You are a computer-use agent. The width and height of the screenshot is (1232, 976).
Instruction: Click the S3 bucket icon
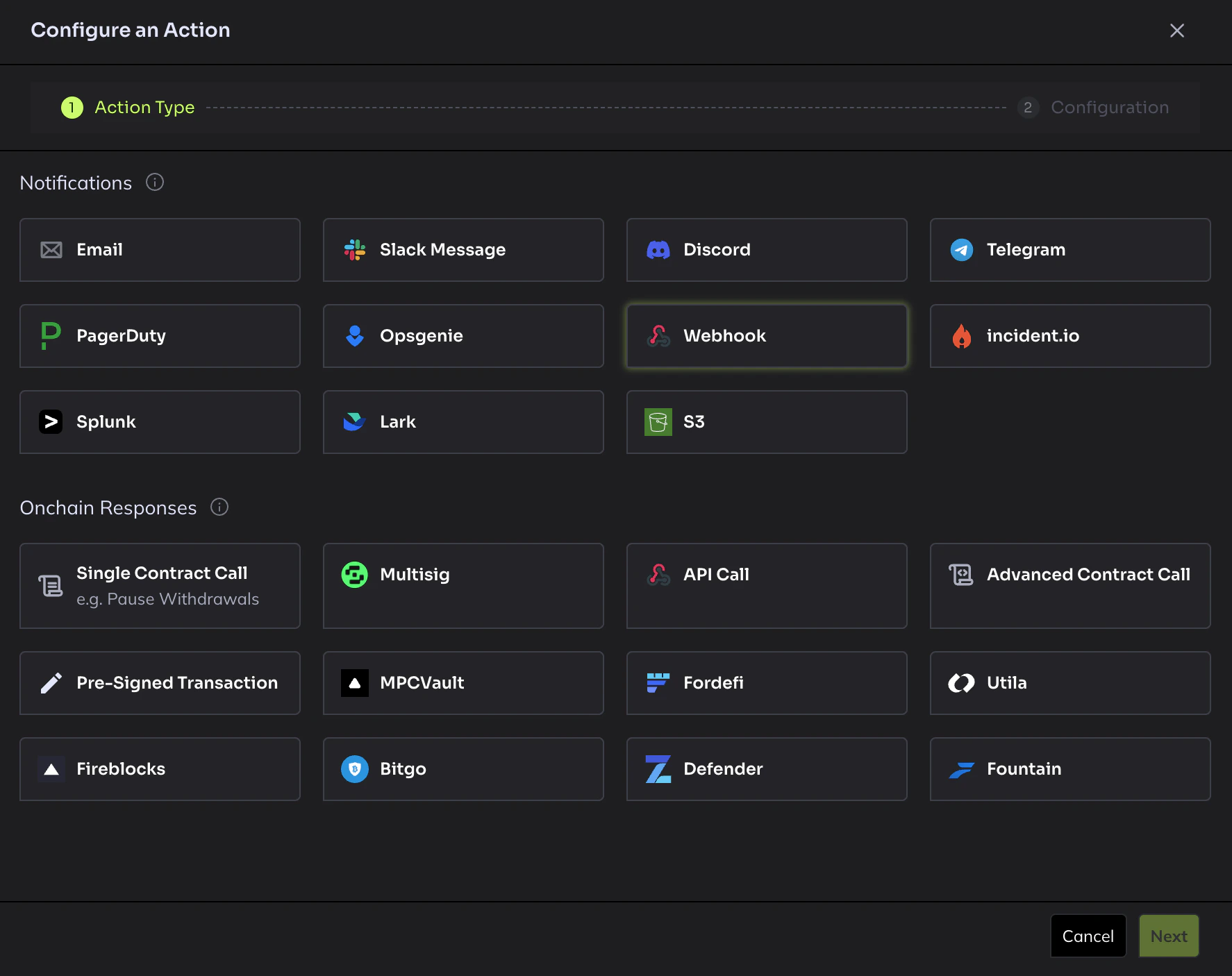(x=658, y=422)
